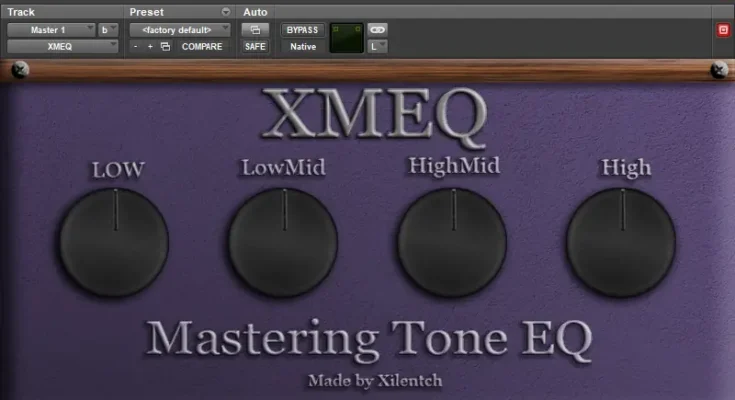735x400 pixels.
Task: Click the LowMid band knob
Action: [x=283, y=242]
